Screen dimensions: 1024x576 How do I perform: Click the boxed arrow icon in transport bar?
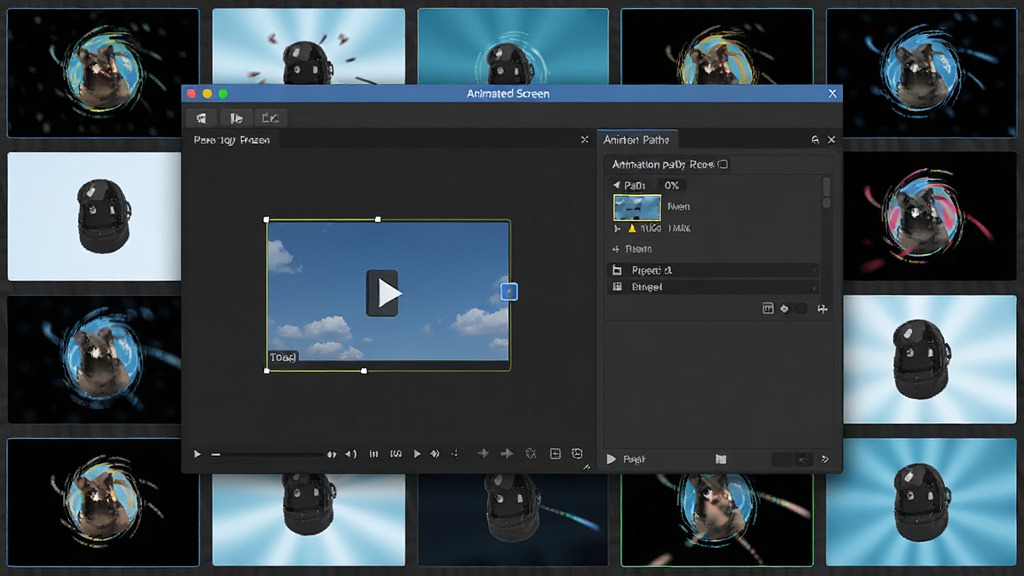click(555, 453)
